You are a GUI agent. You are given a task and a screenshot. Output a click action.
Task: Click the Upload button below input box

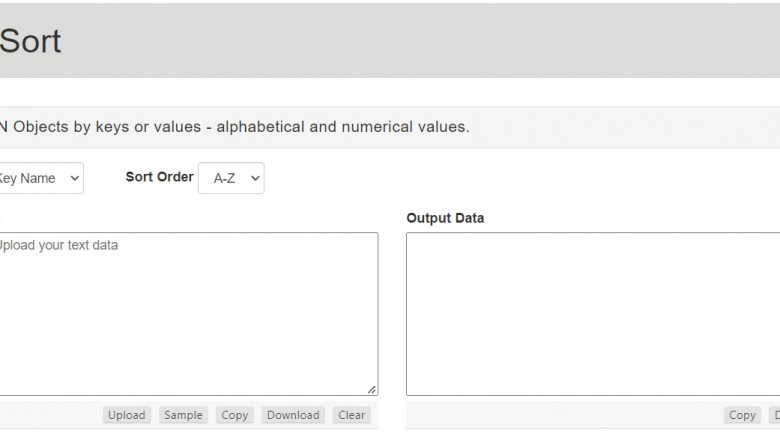pos(126,415)
